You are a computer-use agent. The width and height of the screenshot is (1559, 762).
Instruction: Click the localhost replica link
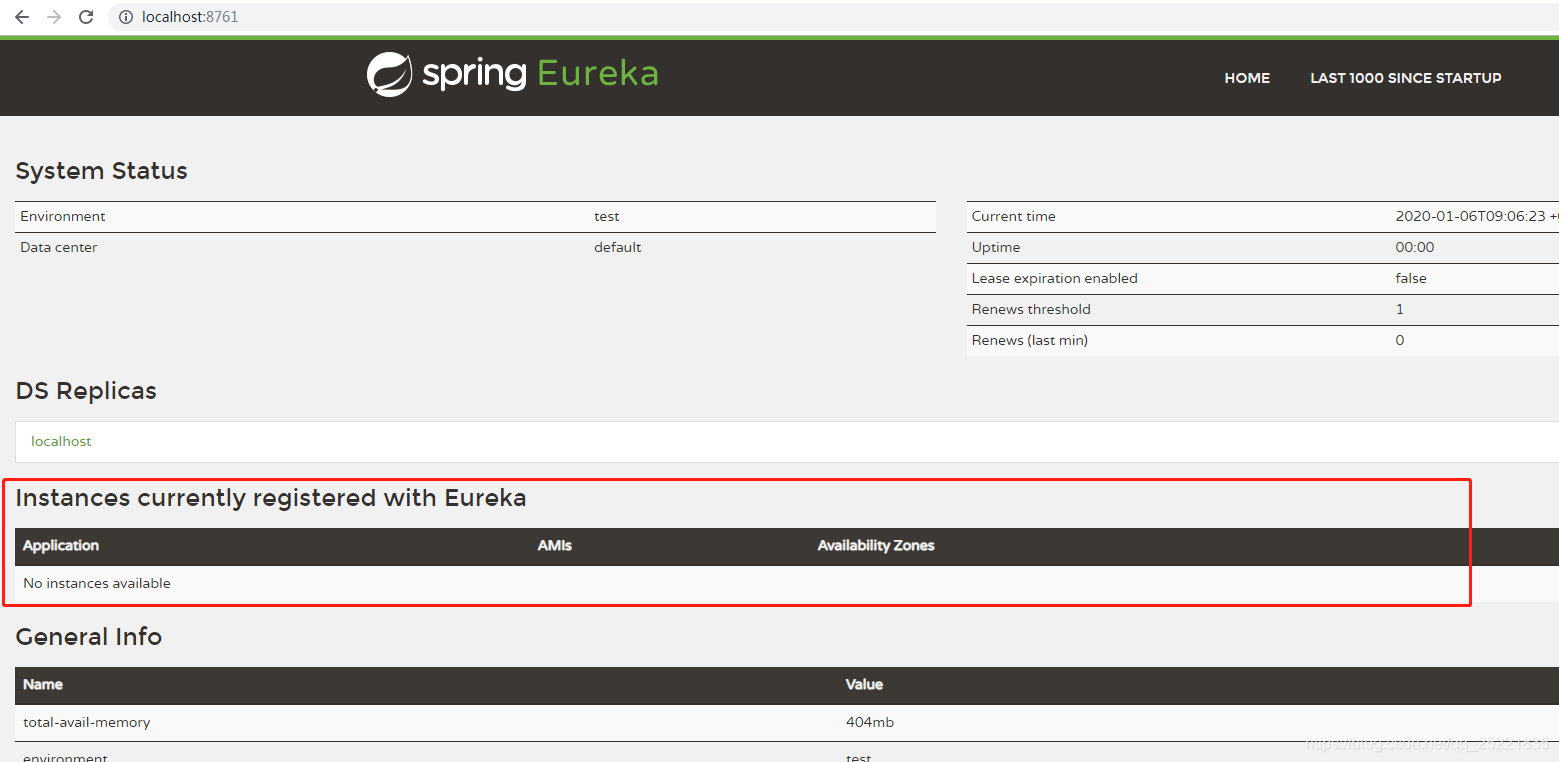pos(61,441)
